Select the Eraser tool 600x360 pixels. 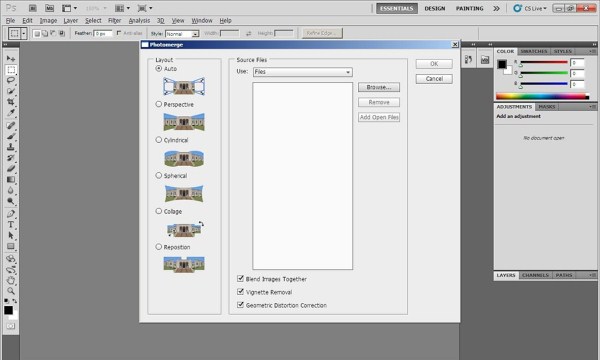11,168
